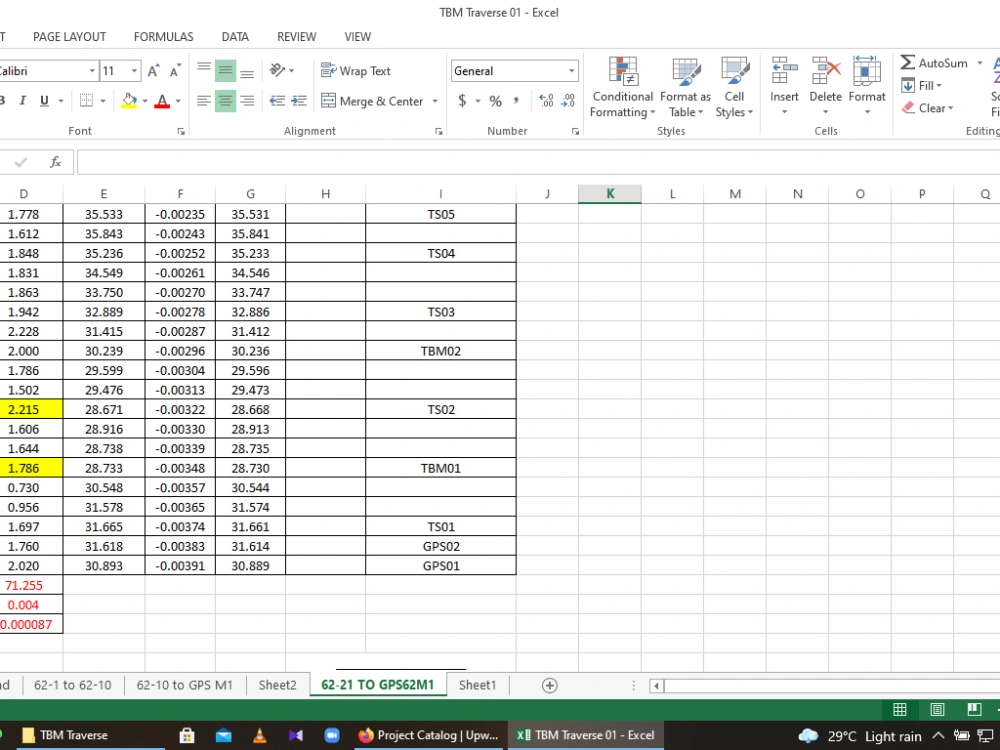Switch to Page Break Preview
Image resolution: width=1000 pixels, height=750 pixels.
click(974, 709)
